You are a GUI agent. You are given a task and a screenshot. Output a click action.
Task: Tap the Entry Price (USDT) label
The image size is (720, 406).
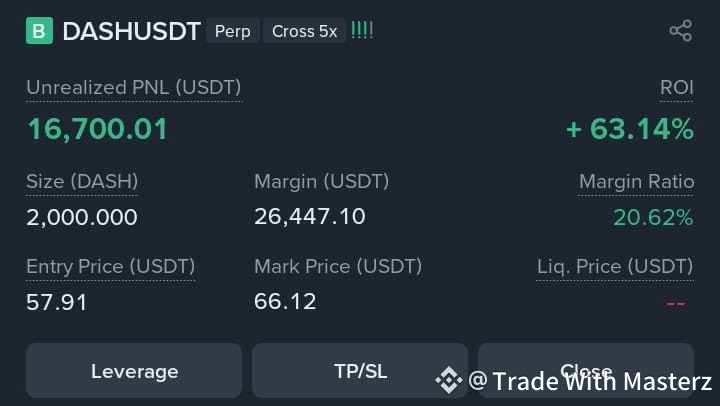[111, 266]
